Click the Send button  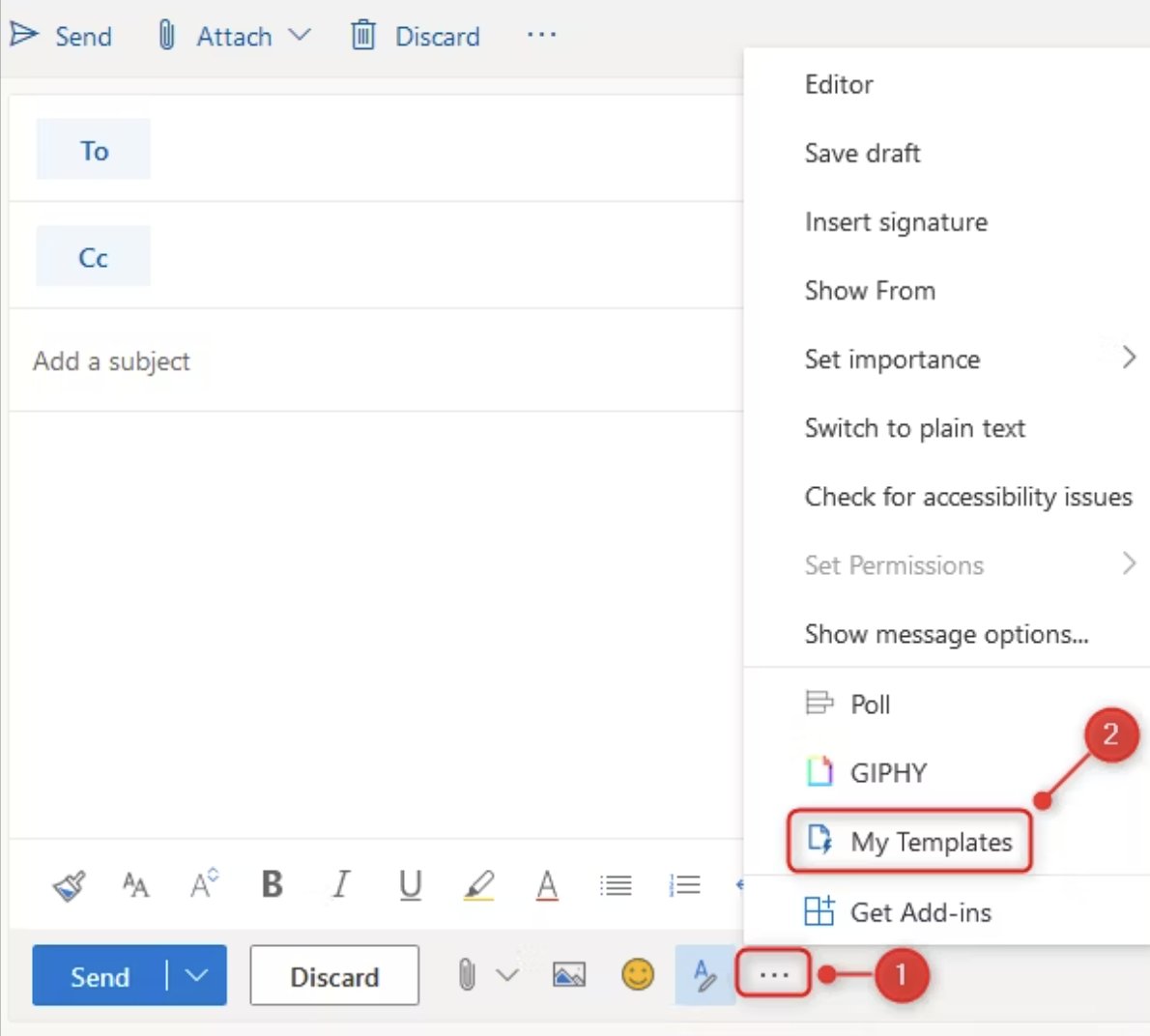pyautogui.click(x=100, y=976)
